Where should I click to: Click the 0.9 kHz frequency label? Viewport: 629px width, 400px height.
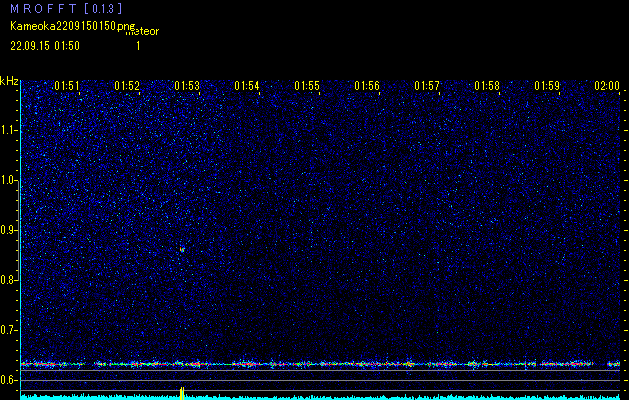(x=8, y=230)
